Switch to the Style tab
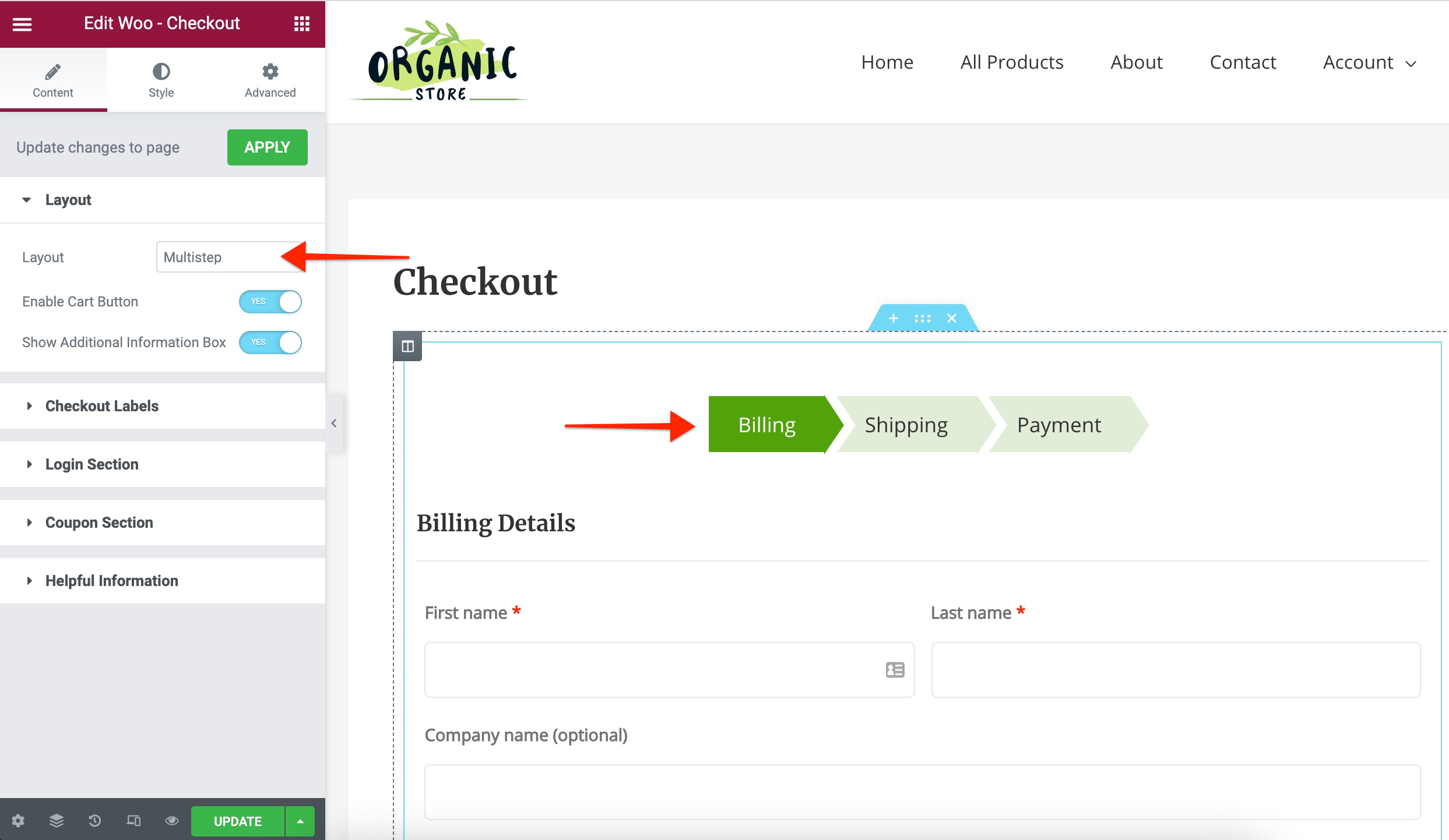 click(161, 80)
